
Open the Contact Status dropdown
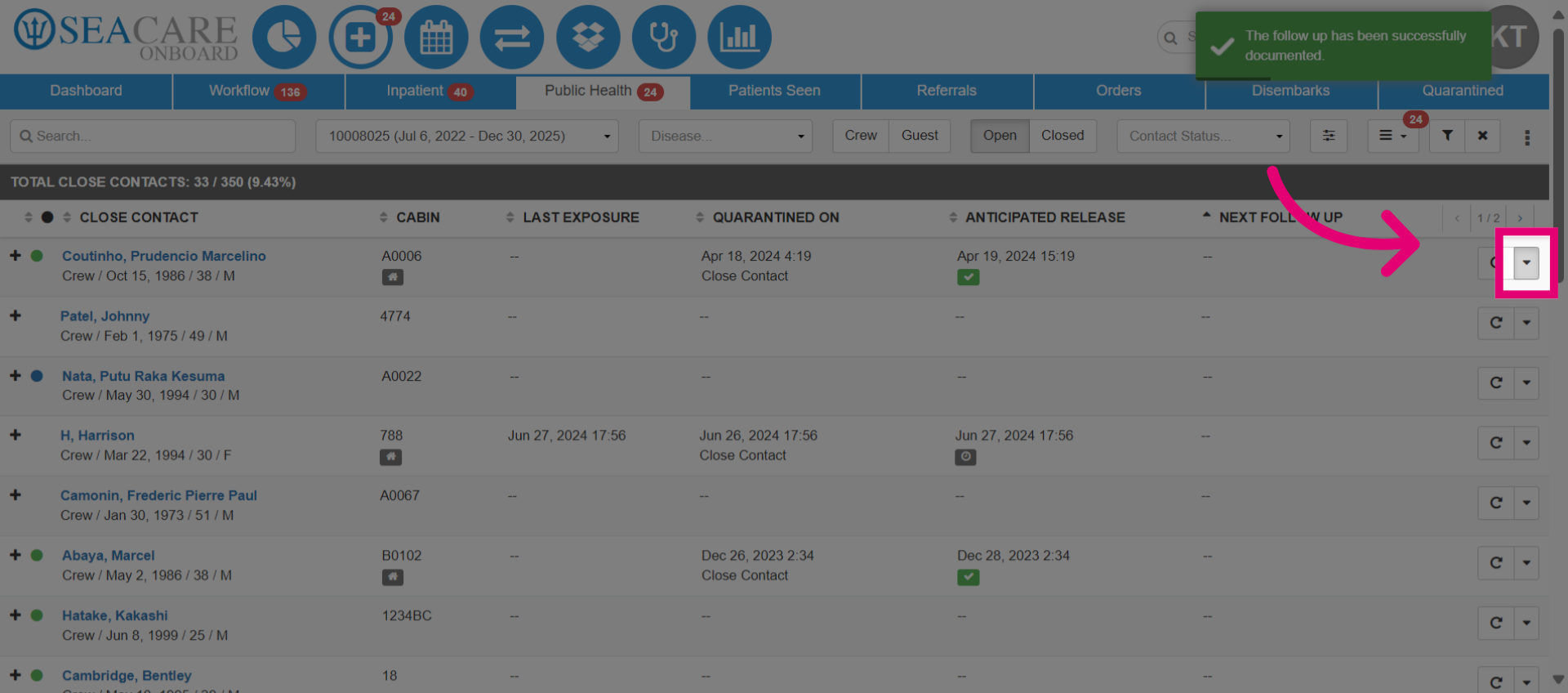coord(1204,136)
